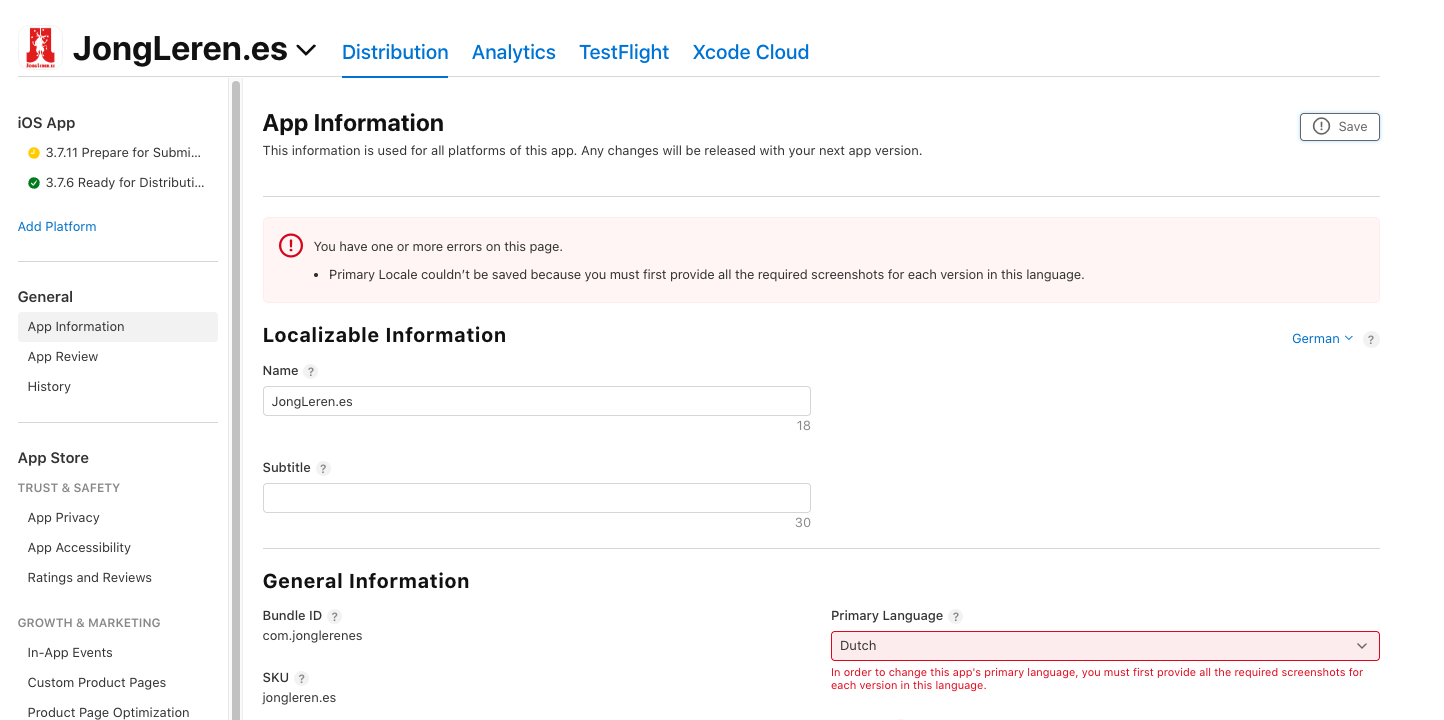The width and height of the screenshot is (1444, 720).
Task: Switch to the Analytics tab
Action: pos(514,52)
